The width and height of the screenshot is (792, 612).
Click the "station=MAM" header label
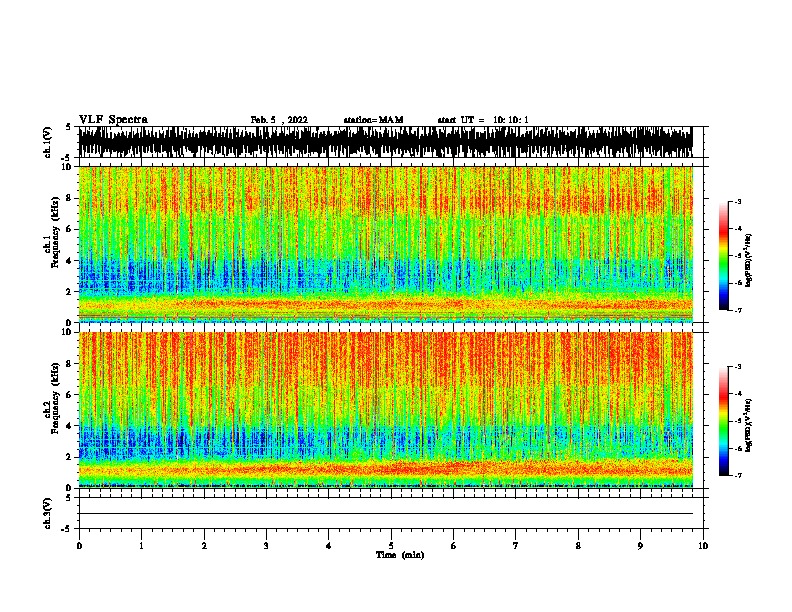click(x=373, y=120)
